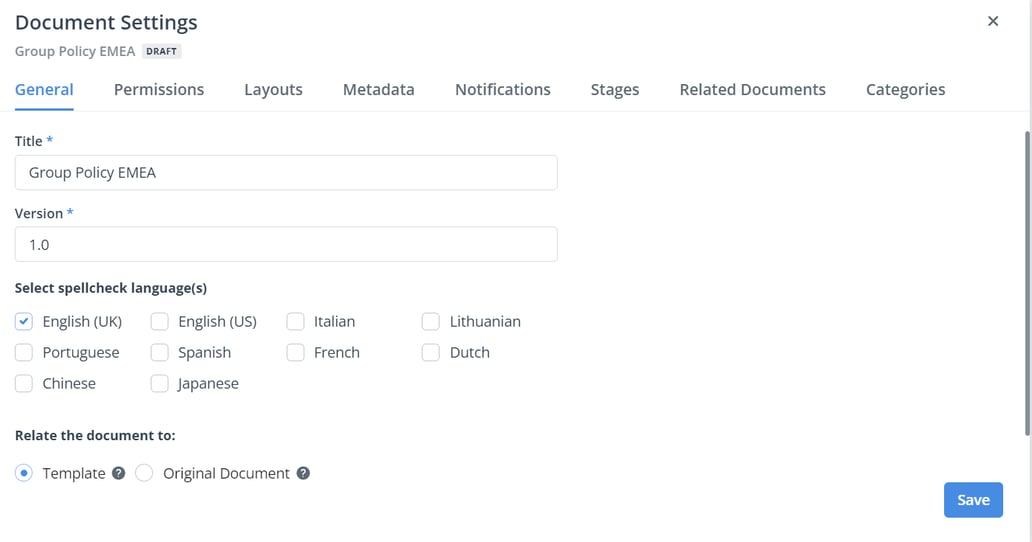Click the Save button
Viewport: 1032px width, 542px height.
pyautogui.click(x=973, y=500)
